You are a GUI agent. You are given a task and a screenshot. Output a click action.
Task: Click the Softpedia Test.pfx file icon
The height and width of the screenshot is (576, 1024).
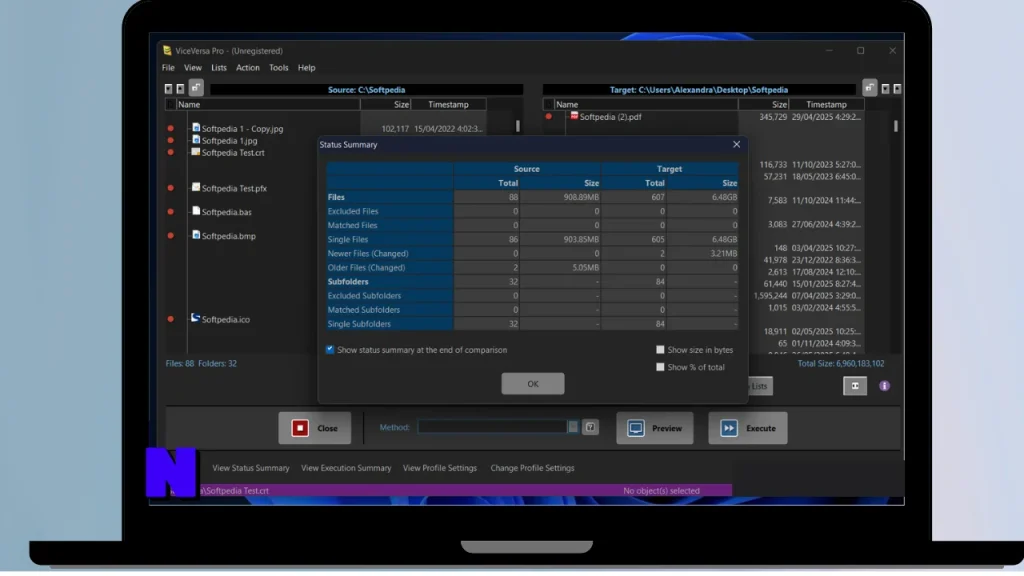(195, 187)
